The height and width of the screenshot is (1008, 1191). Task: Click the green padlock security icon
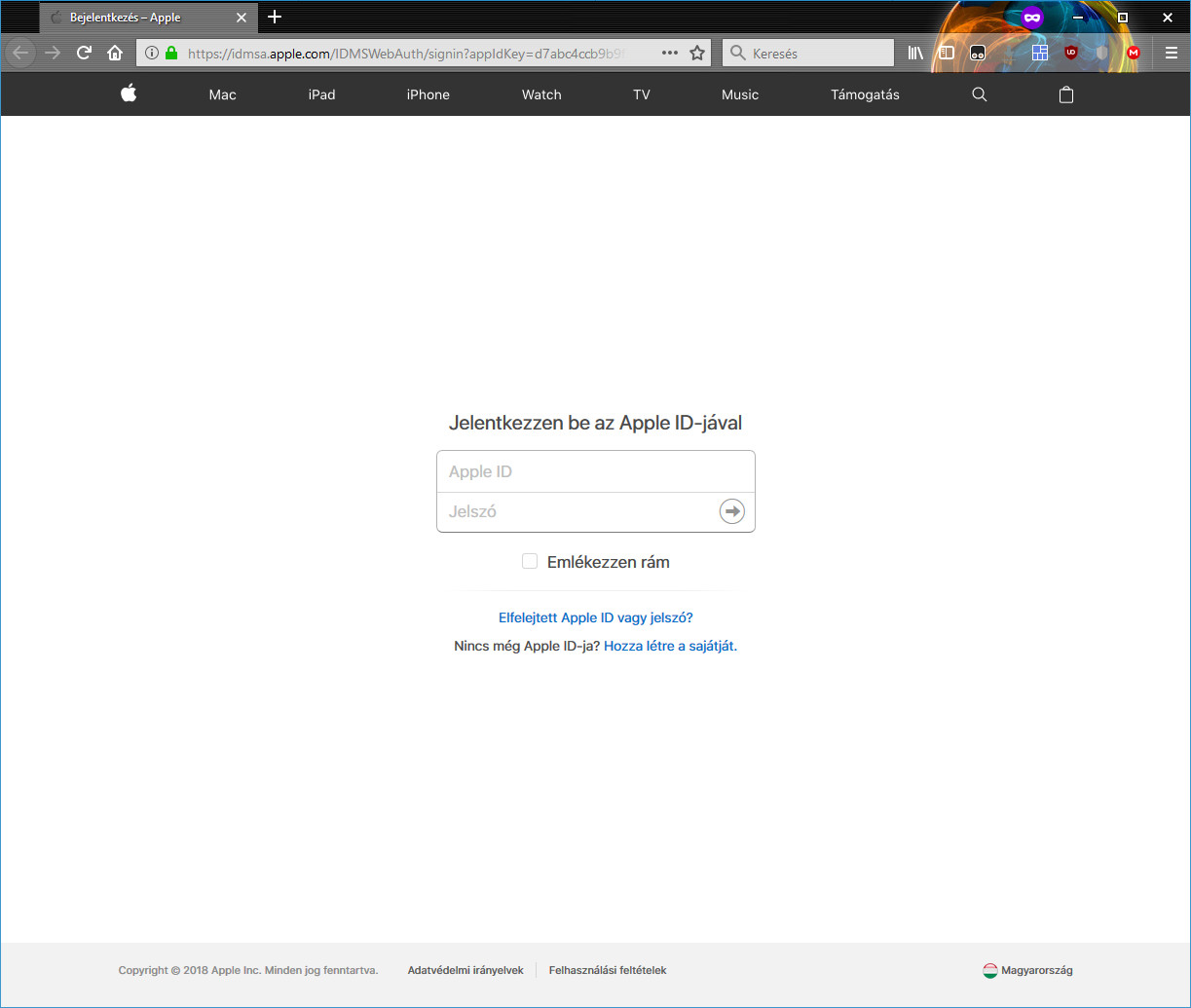[x=171, y=53]
